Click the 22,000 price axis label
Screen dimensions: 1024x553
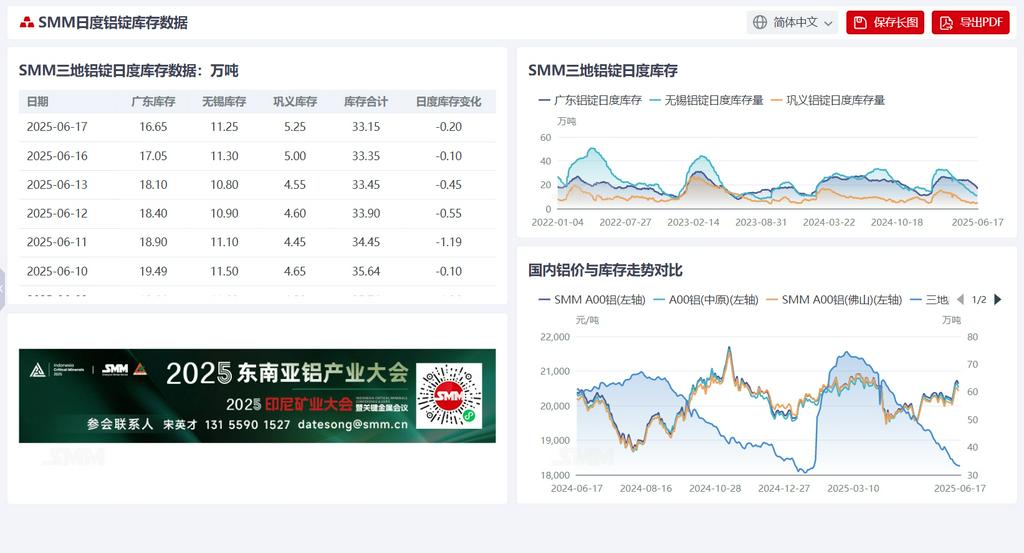tap(554, 337)
